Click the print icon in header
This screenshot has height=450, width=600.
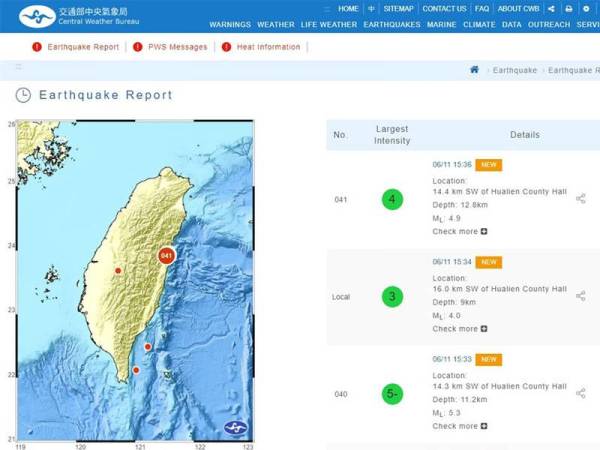point(569,9)
